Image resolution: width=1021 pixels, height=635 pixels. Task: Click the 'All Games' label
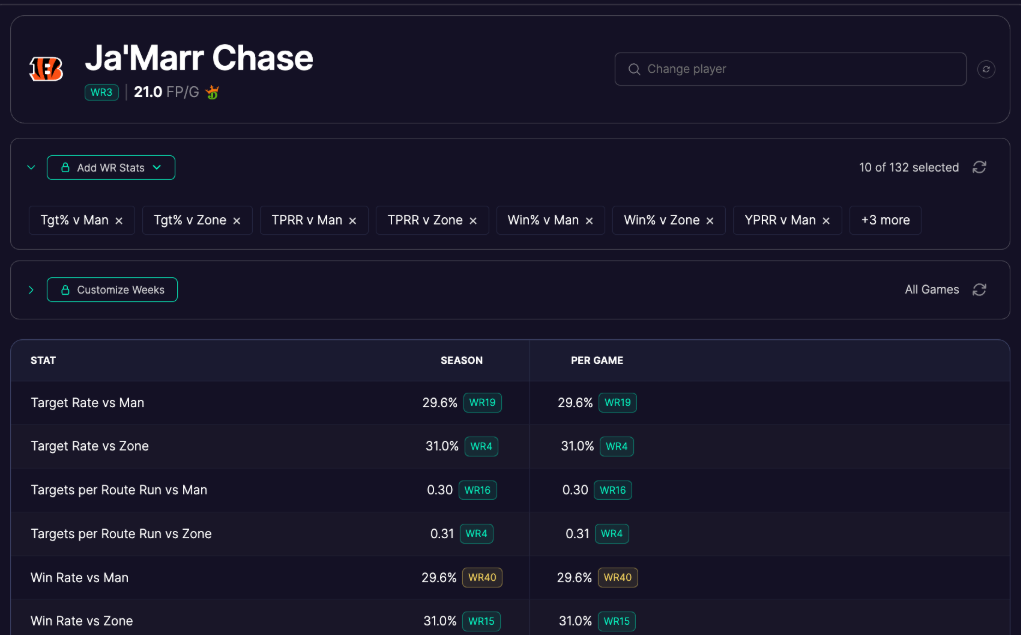pos(932,290)
